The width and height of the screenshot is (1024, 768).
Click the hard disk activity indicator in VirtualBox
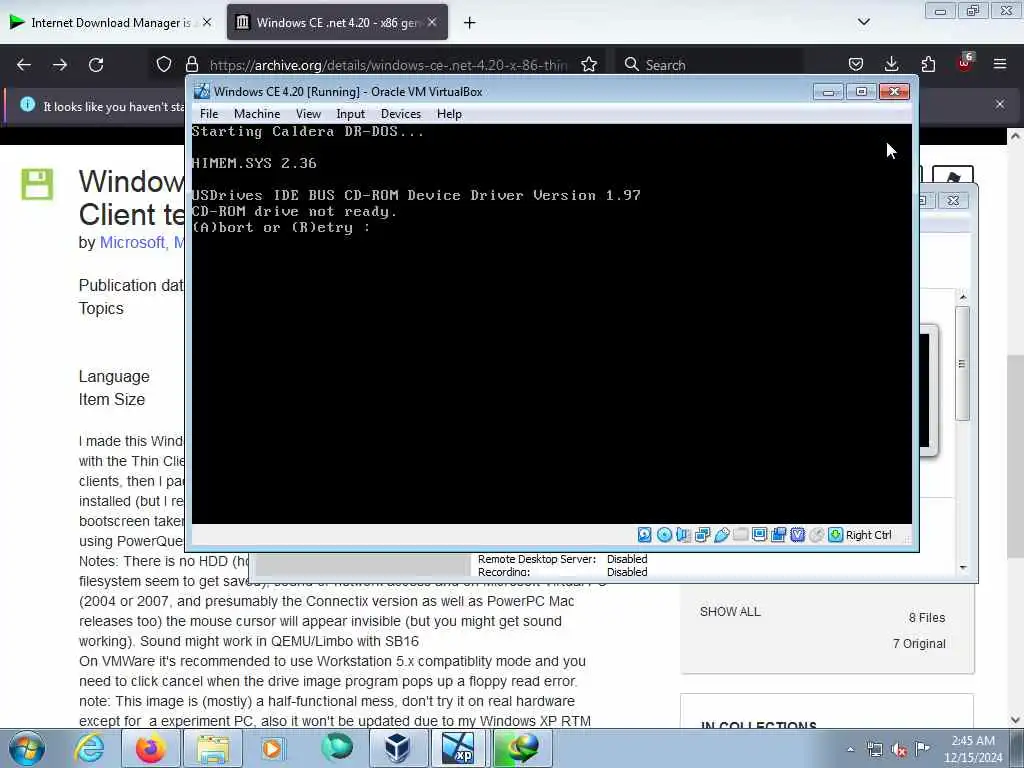click(645, 535)
